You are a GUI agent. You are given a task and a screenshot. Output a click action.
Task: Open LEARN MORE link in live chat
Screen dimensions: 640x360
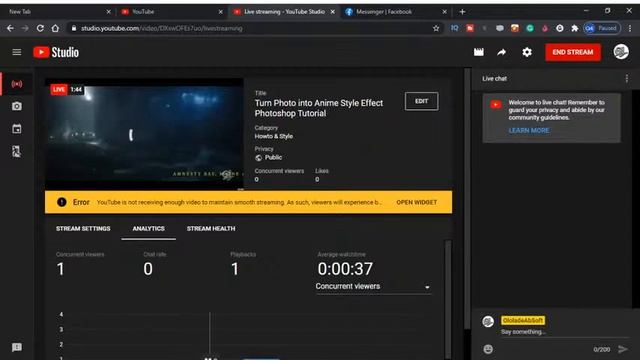point(529,130)
